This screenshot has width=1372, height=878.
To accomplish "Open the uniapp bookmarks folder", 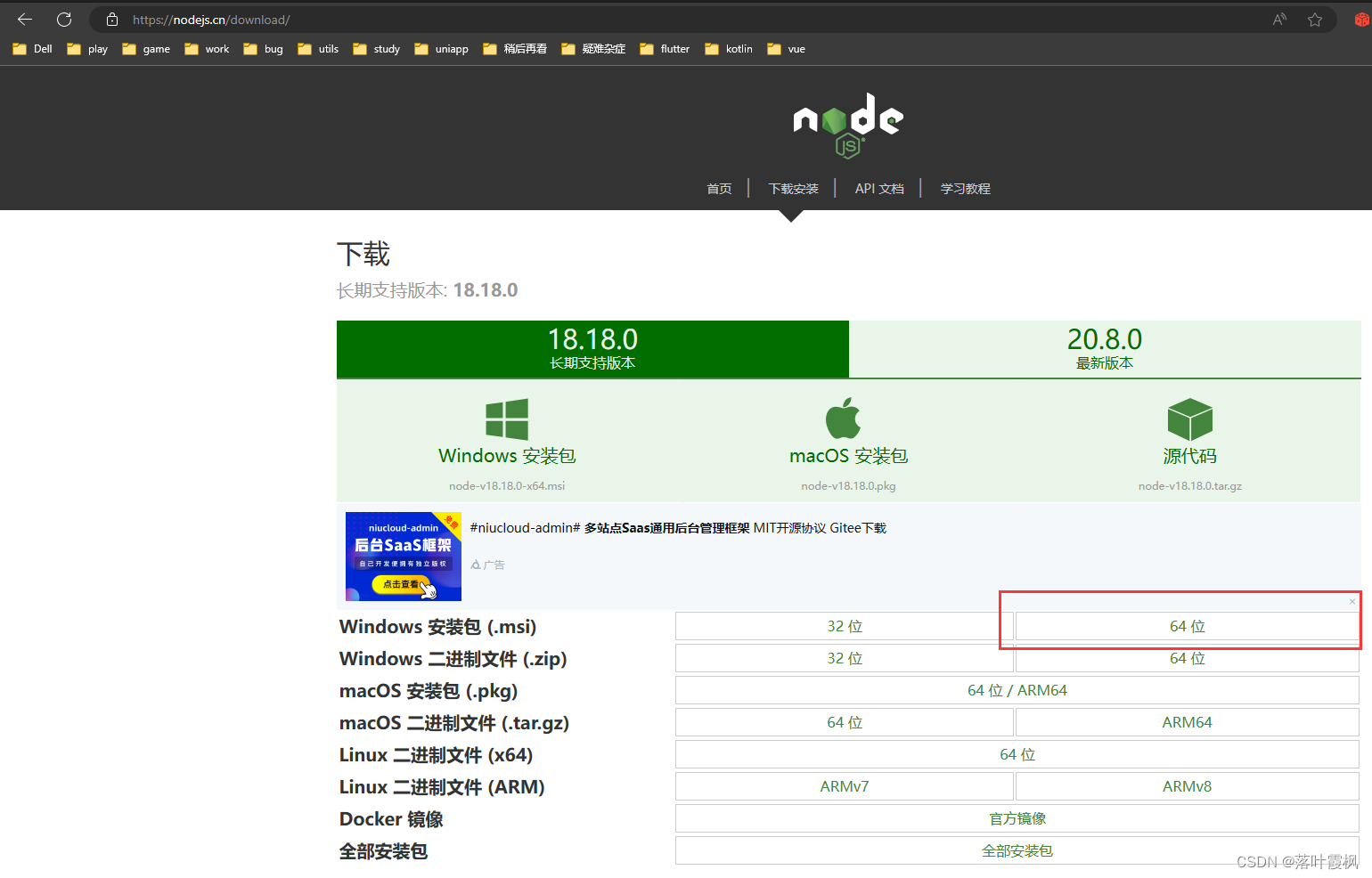I will click(441, 49).
